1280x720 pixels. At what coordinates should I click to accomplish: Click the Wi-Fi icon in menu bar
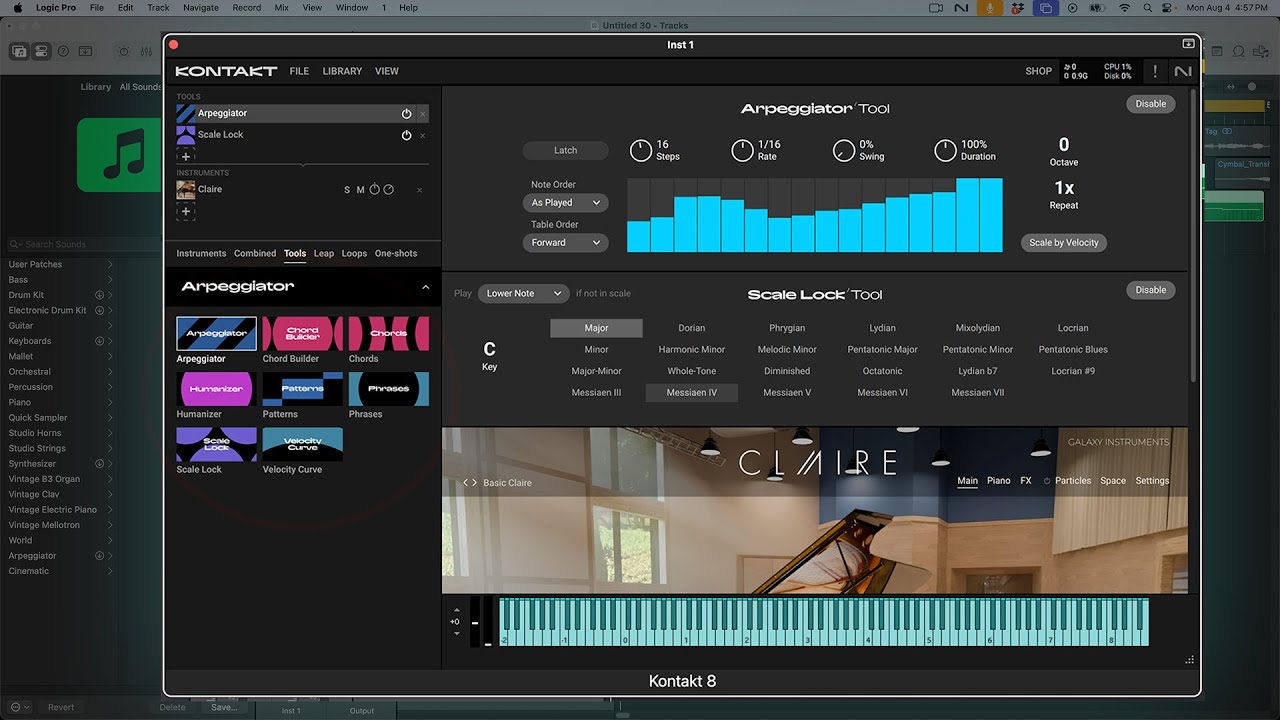pyautogui.click(x=1124, y=8)
